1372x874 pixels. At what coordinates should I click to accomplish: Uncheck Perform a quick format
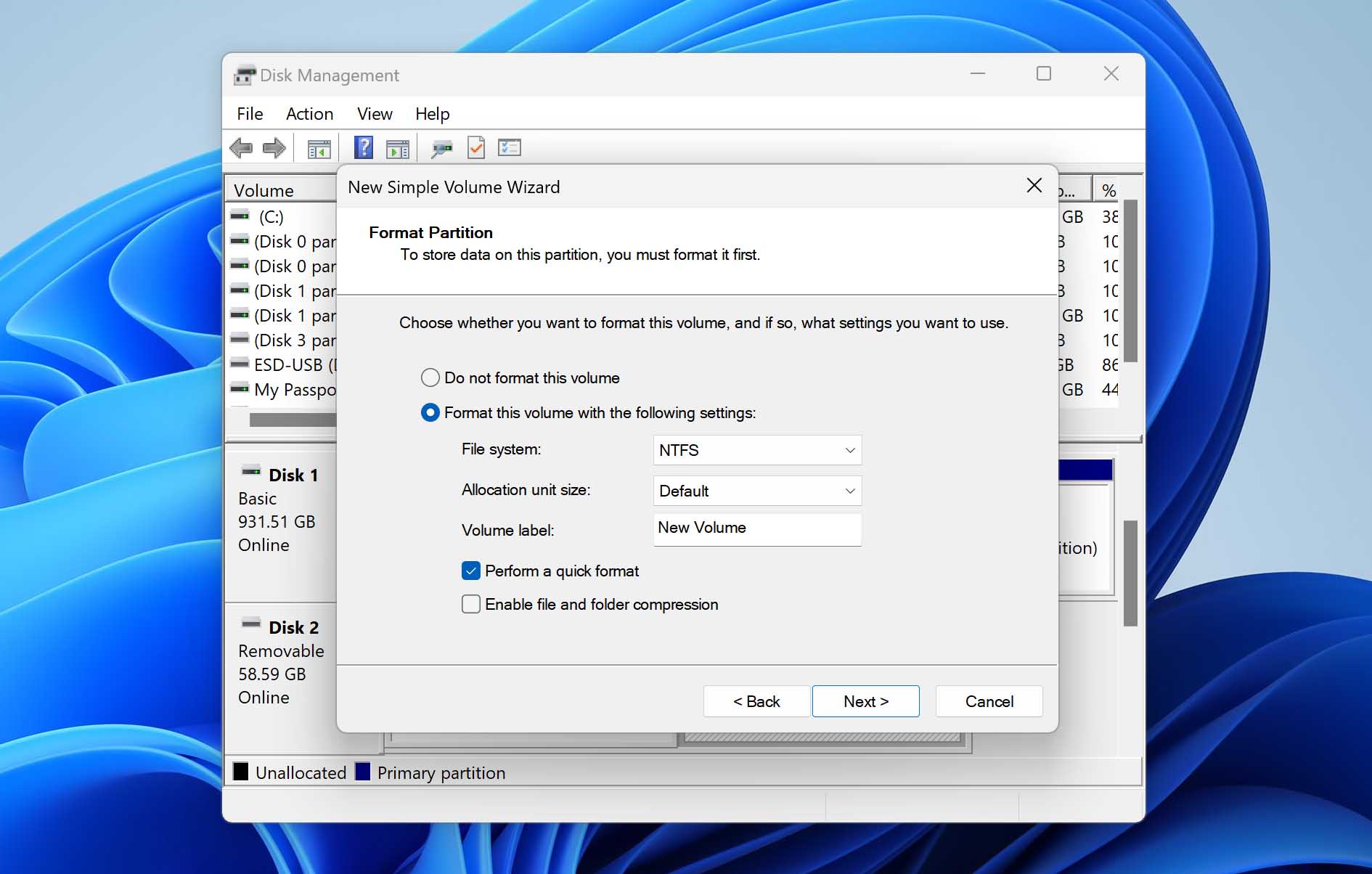471,571
